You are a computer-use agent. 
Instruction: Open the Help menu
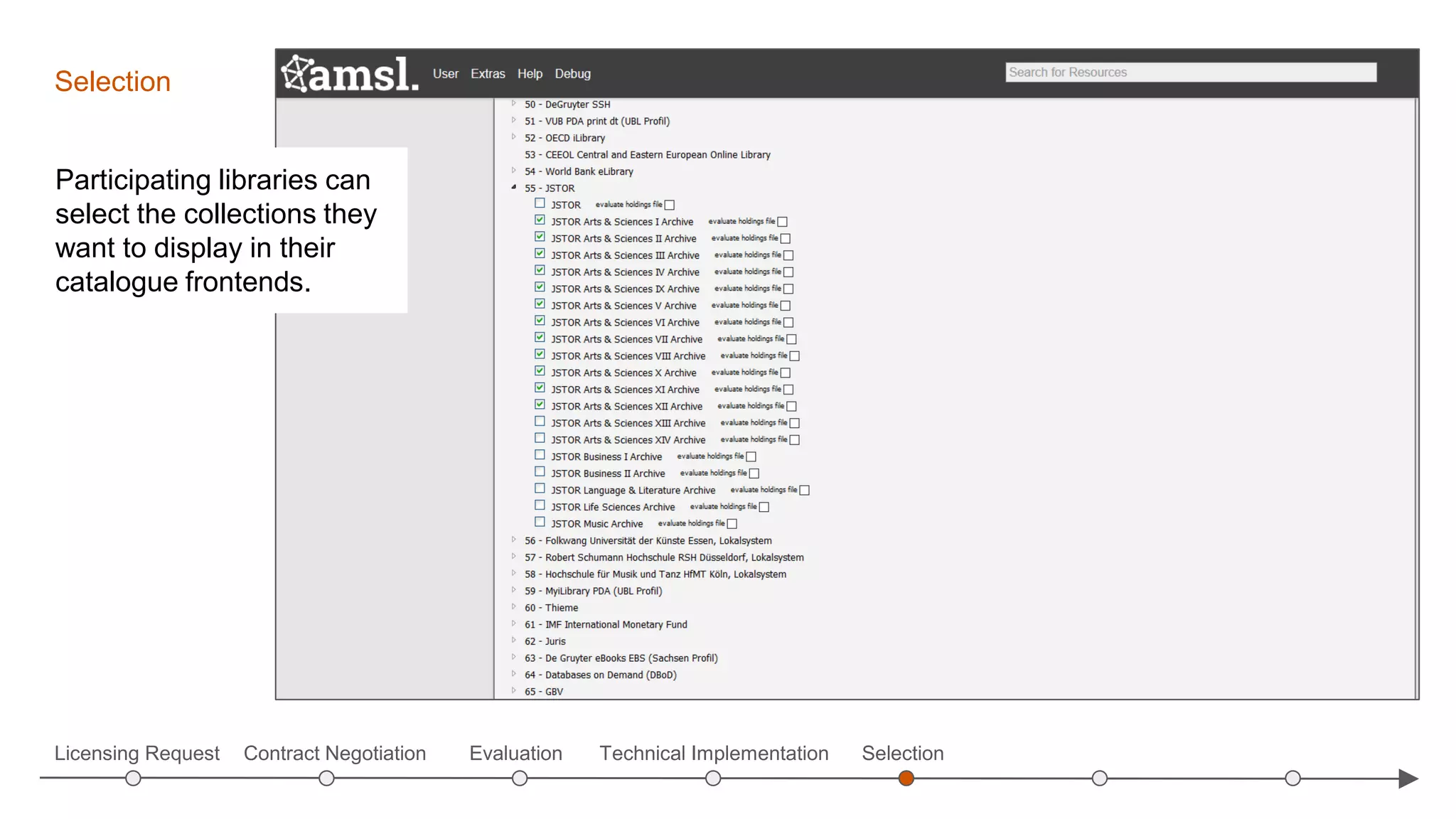tap(530, 74)
